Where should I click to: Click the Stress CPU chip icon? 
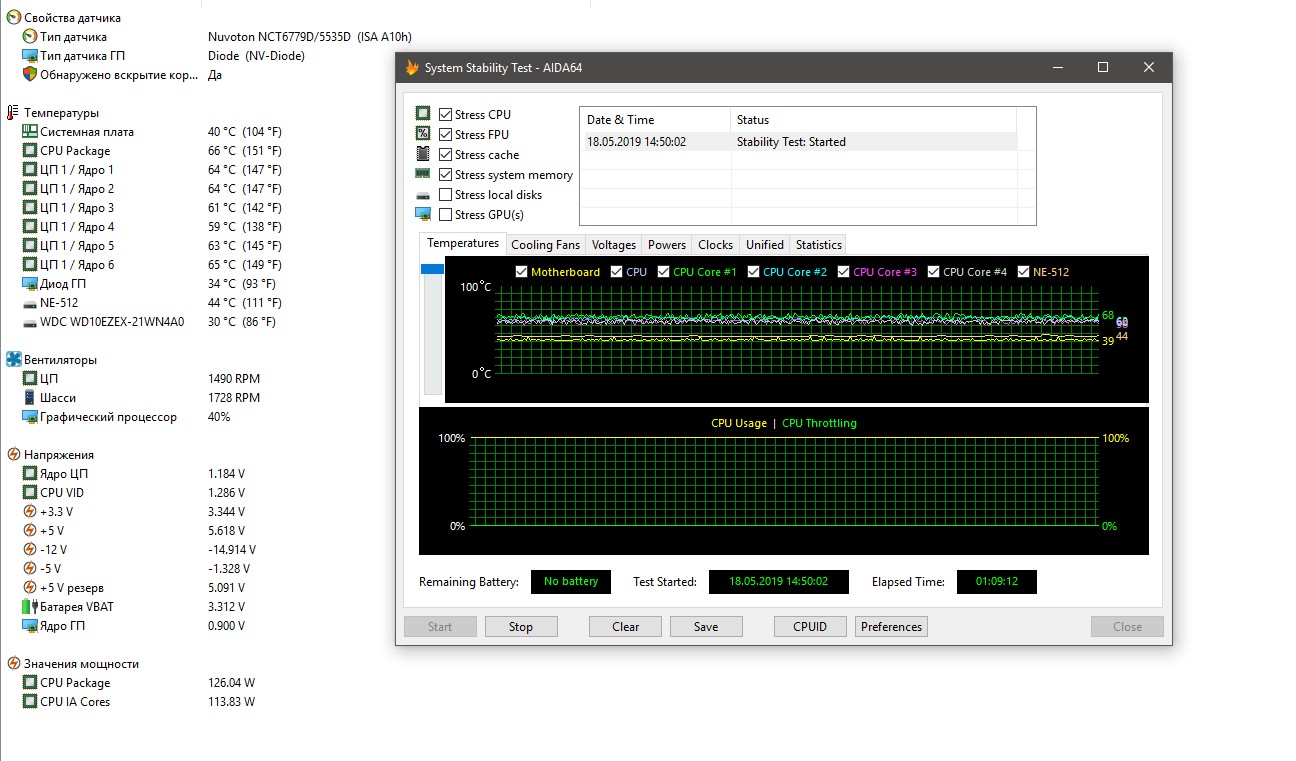tap(423, 114)
